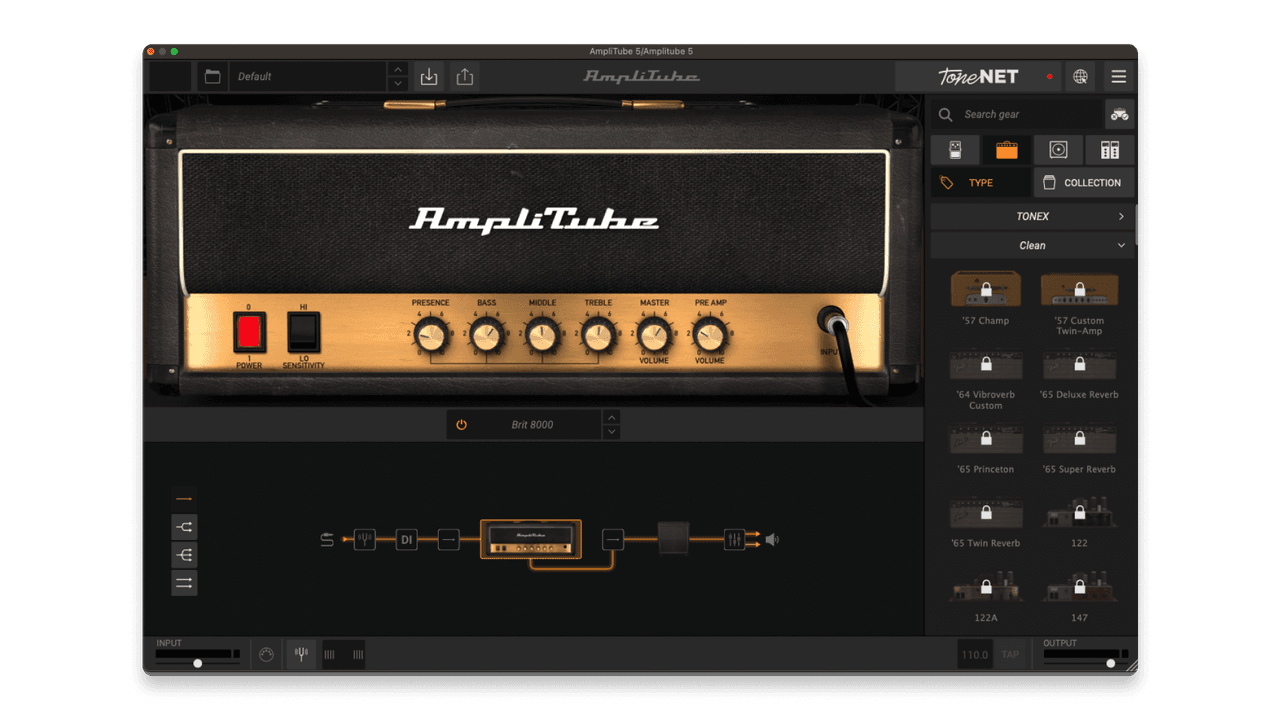Open the metronome icon in the bottom bar
Viewport: 1280px width, 720px height.
point(265,654)
